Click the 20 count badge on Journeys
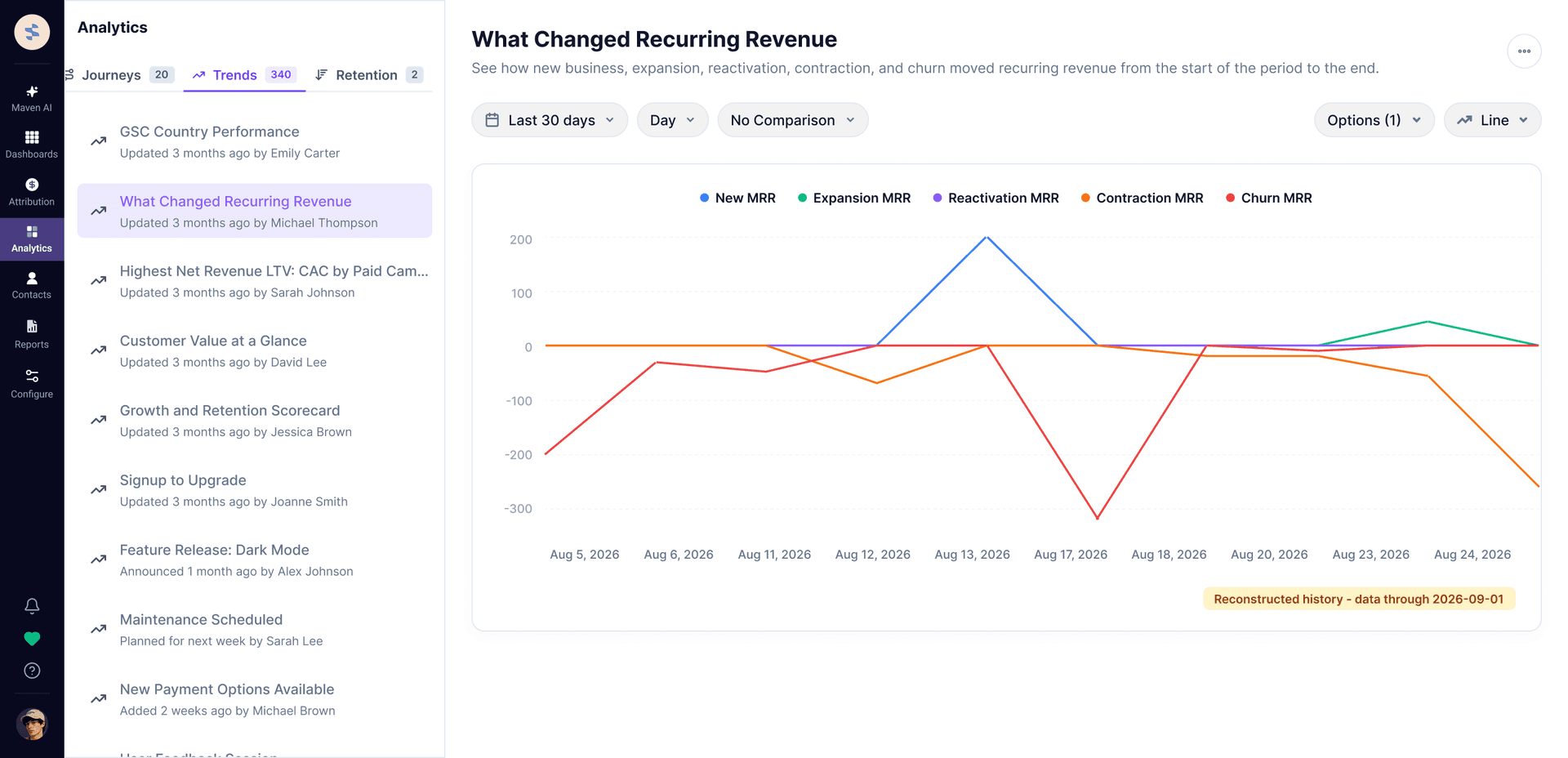The width and height of the screenshot is (1568, 758). pyautogui.click(x=162, y=74)
